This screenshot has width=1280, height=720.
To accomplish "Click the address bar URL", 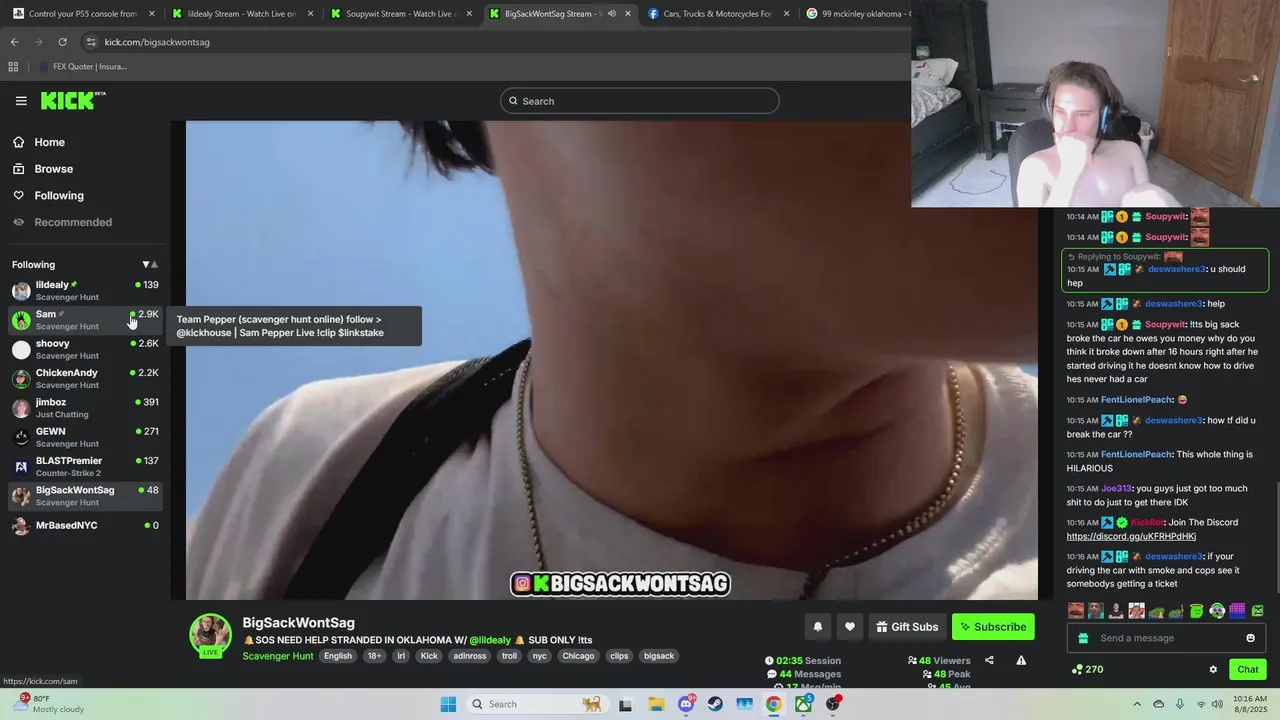I will coord(157,42).
